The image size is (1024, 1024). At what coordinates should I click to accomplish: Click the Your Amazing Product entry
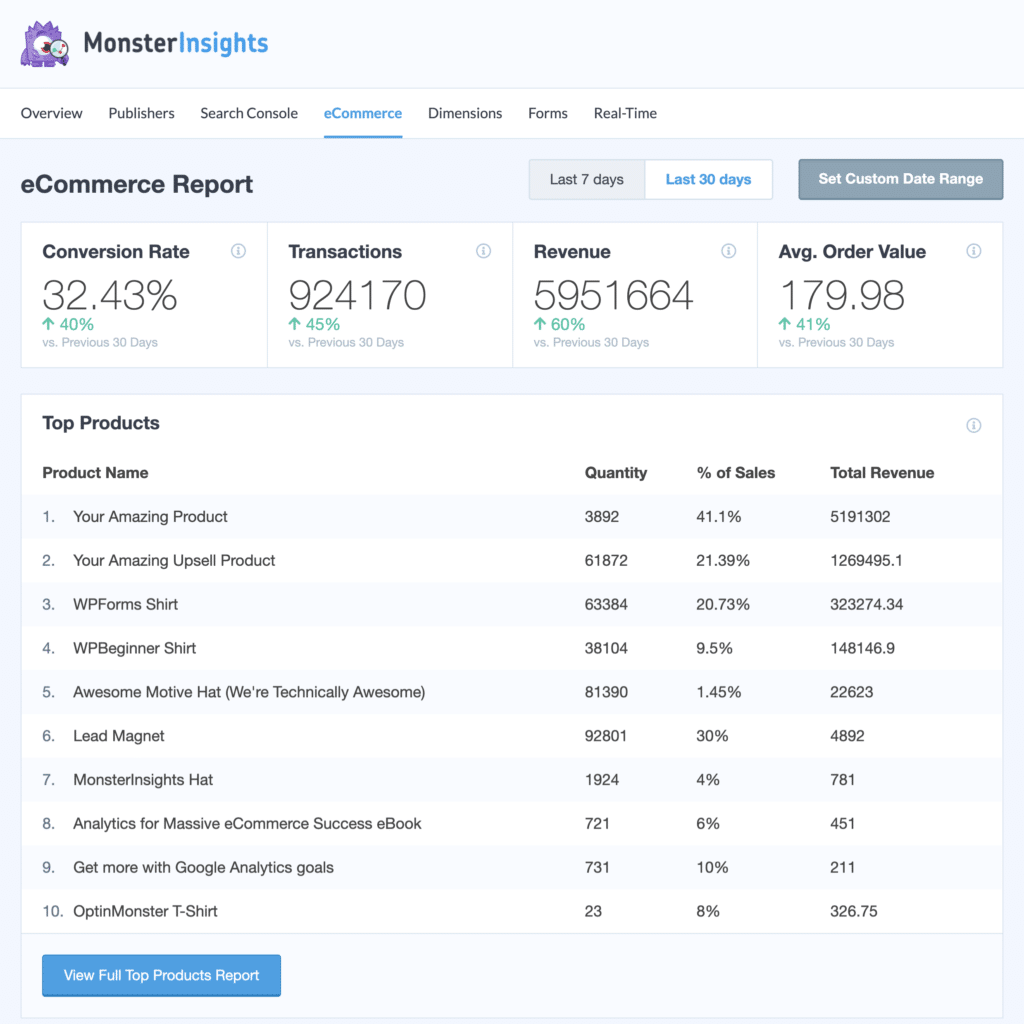[150, 516]
